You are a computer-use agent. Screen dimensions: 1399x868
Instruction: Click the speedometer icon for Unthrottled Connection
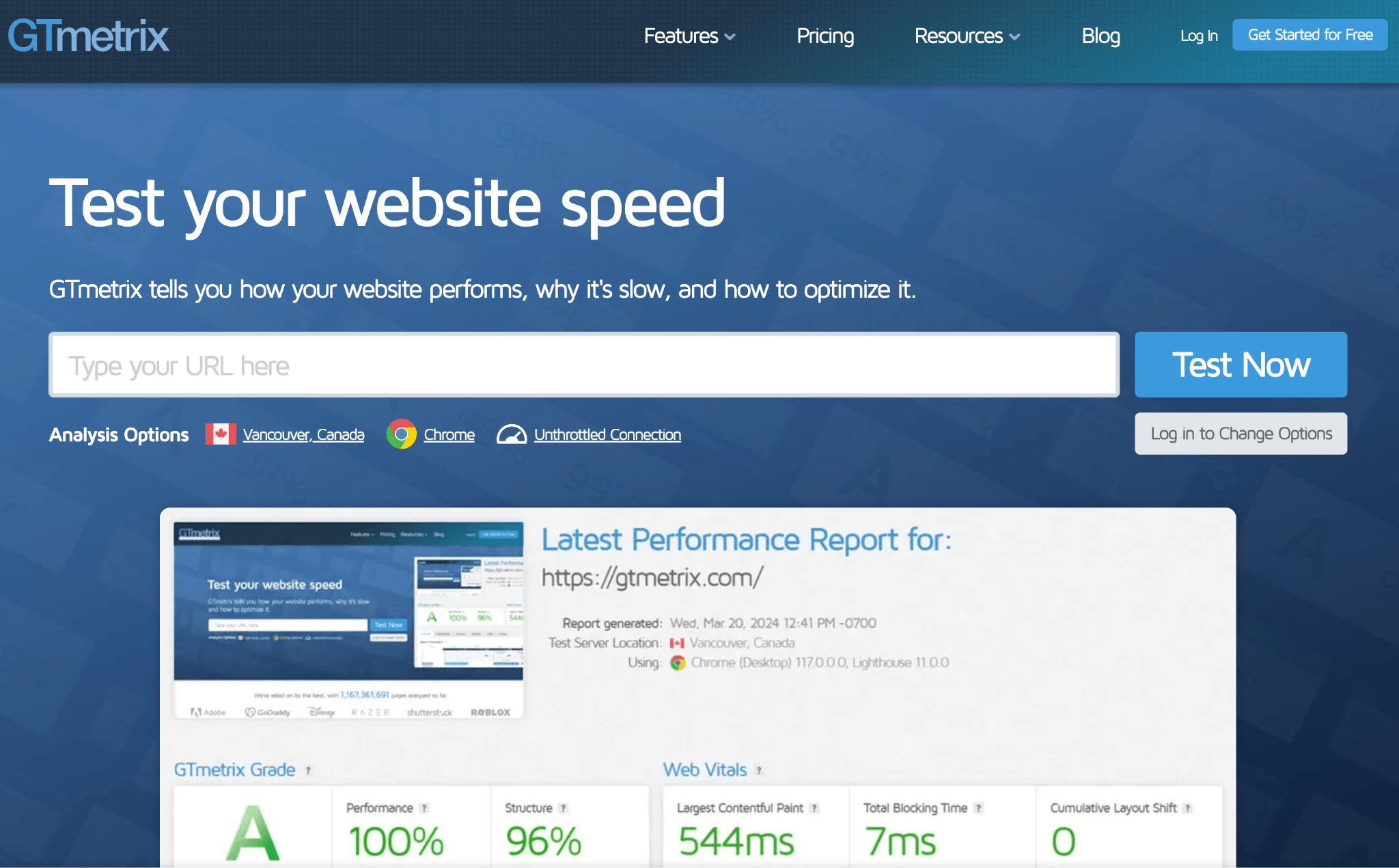tap(511, 434)
